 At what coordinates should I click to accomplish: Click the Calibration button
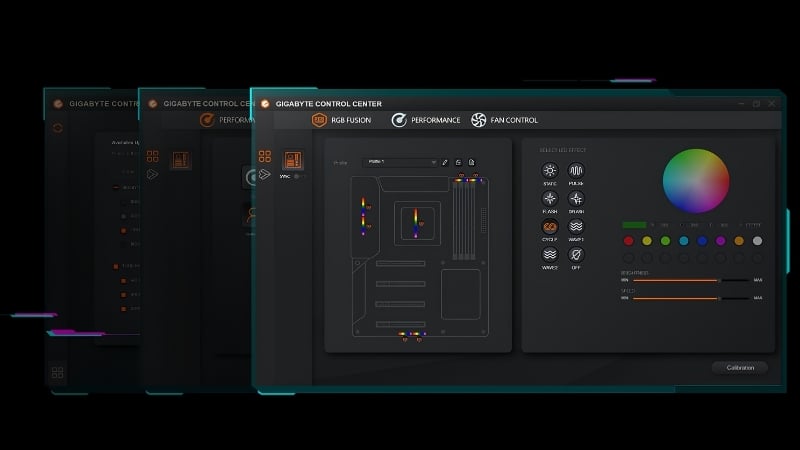(740, 368)
